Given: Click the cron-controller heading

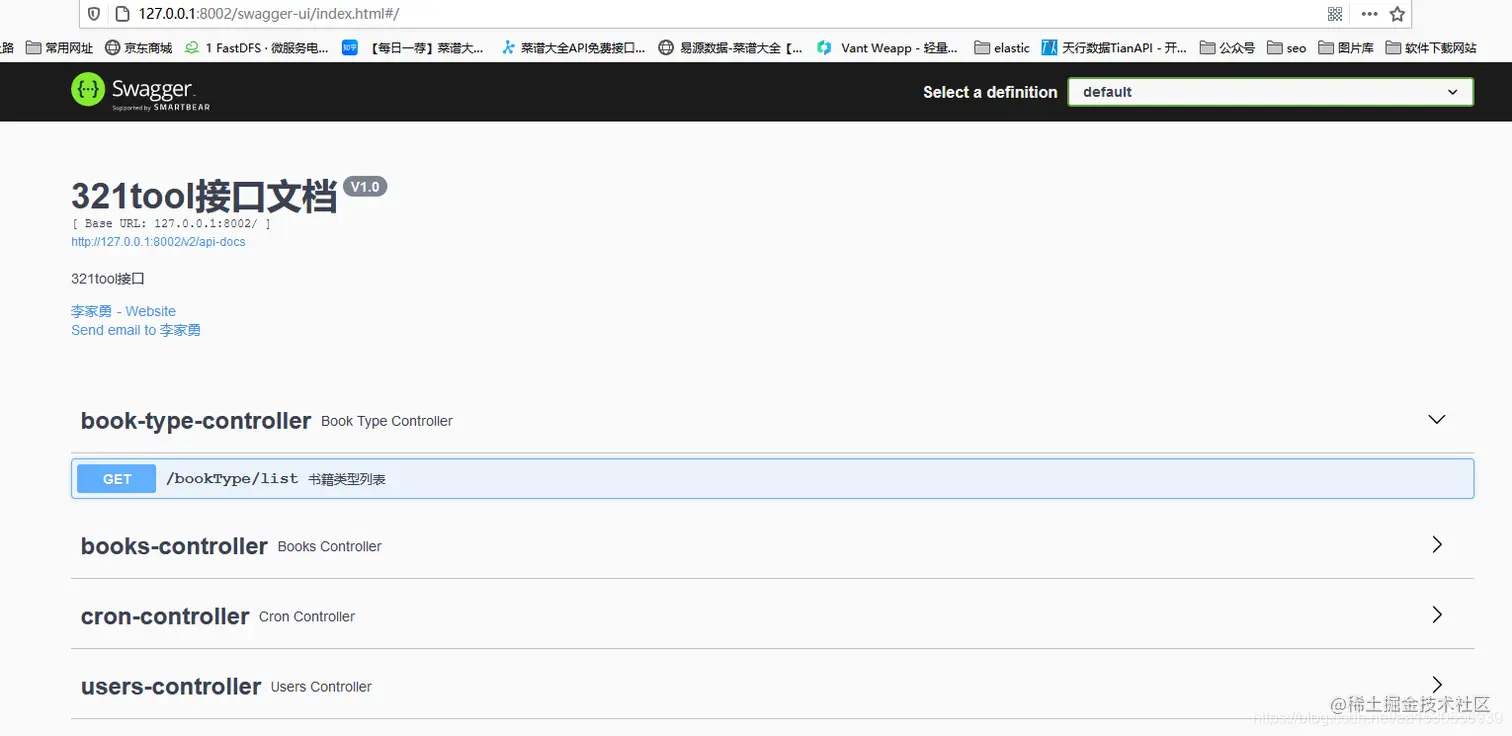Looking at the screenshot, I should pyautogui.click(x=165, y=616).
